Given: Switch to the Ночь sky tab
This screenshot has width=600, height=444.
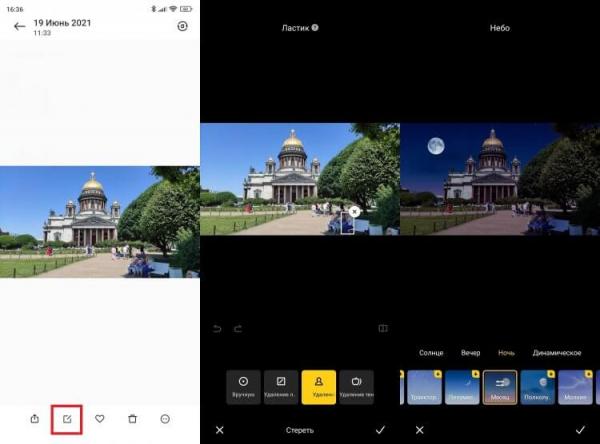Looking at the screenshot, I should [x=506, y=353].
